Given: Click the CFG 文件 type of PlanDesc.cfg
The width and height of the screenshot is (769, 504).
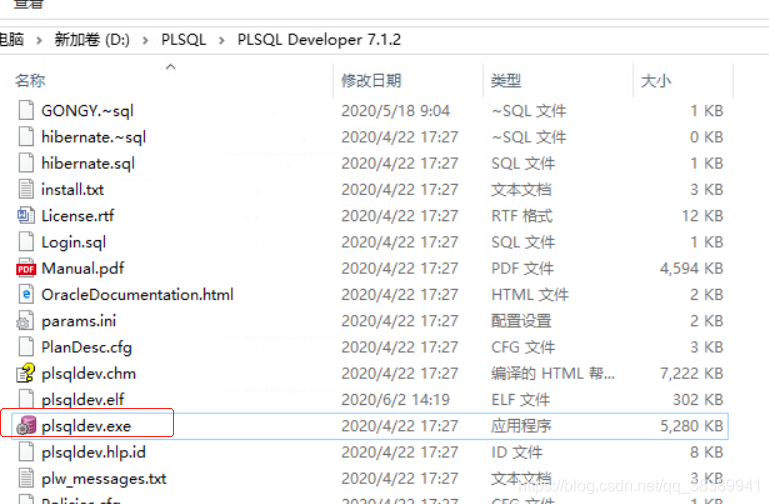Looking at the screenshot, I should 523,347.
